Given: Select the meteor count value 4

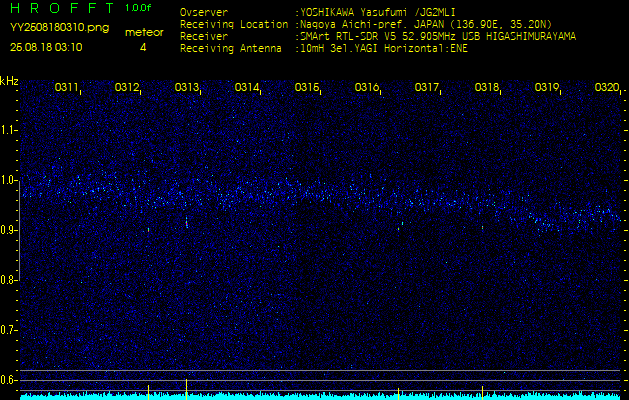Looking at the screenshot, I should pos(143,48).
